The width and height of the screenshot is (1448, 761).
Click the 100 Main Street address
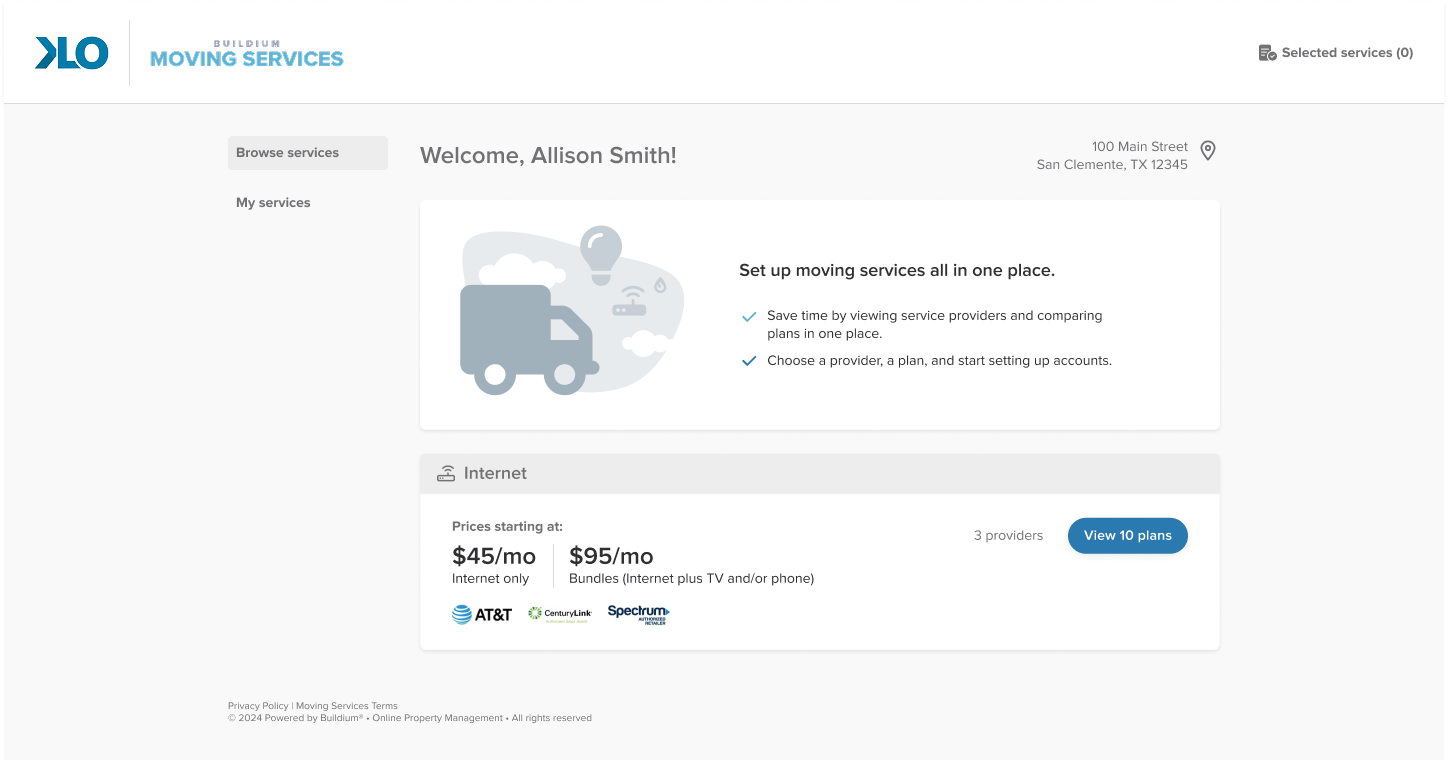[1112, 155]
